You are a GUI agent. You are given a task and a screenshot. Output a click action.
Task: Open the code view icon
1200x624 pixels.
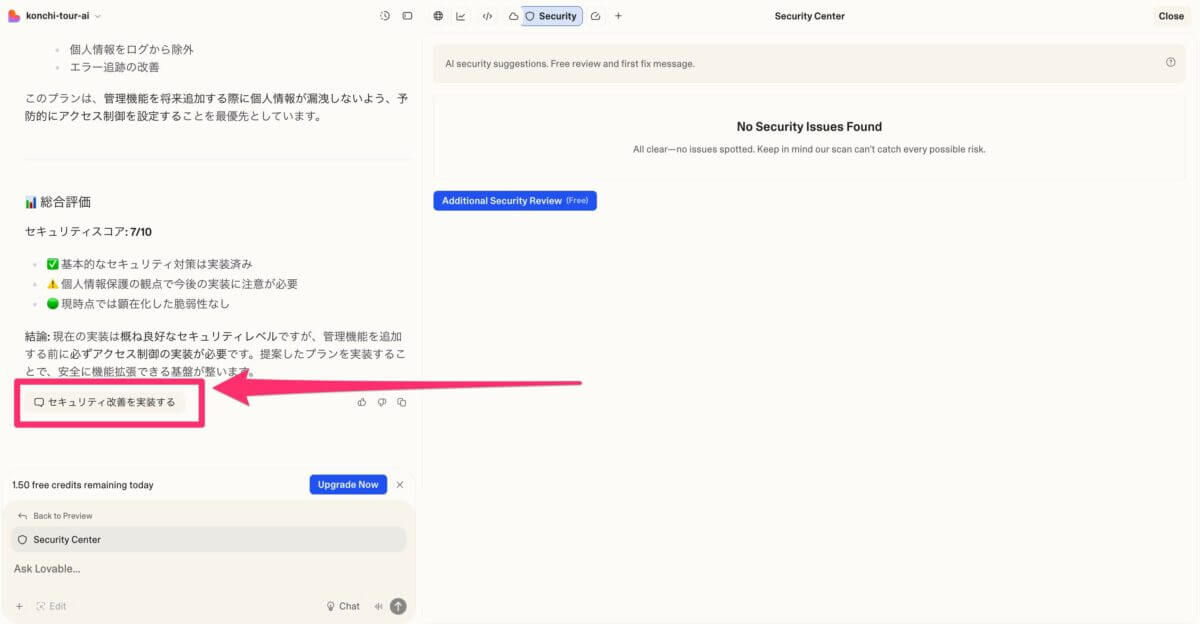[x=487, y=16]
